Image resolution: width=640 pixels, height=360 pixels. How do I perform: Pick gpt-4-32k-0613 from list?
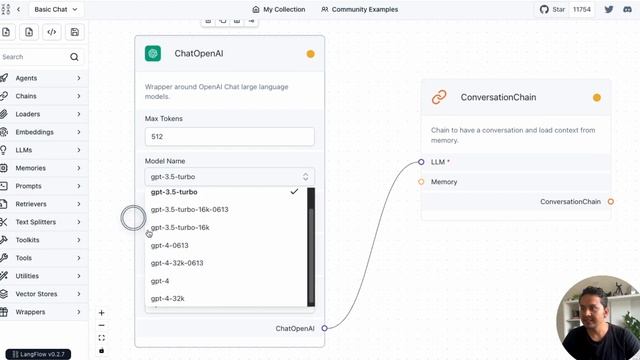[226, 263]
